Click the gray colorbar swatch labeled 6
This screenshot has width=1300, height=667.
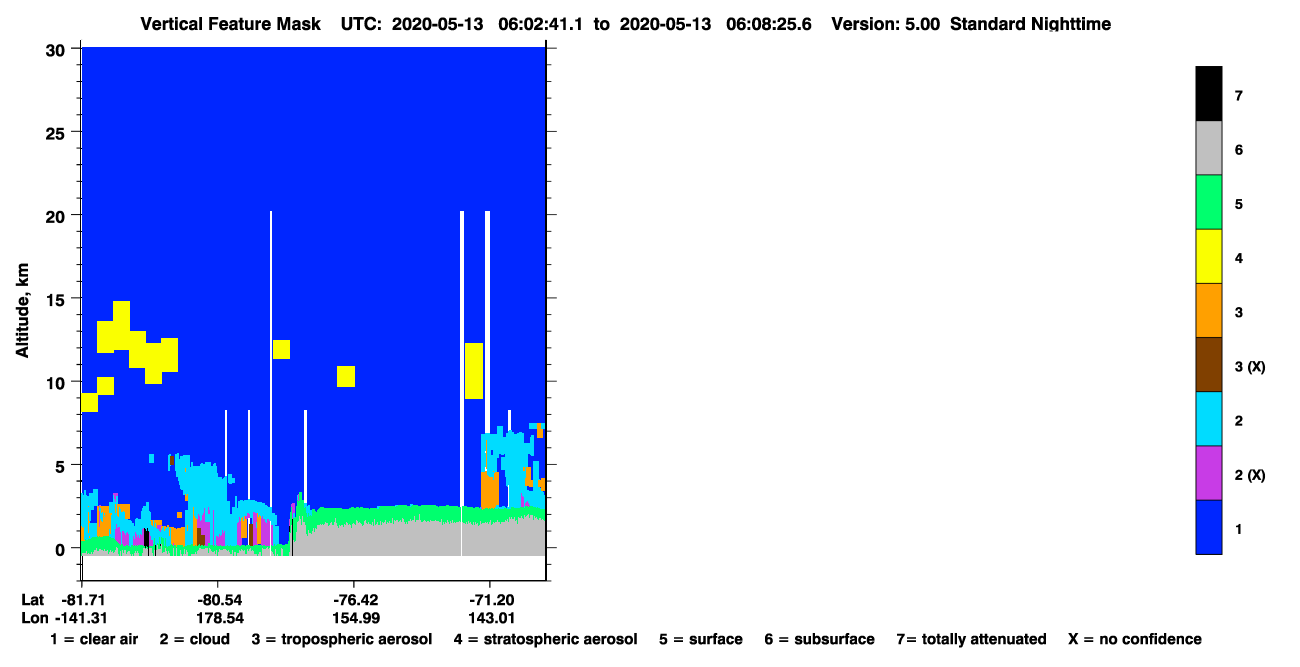coord(1208,148)
